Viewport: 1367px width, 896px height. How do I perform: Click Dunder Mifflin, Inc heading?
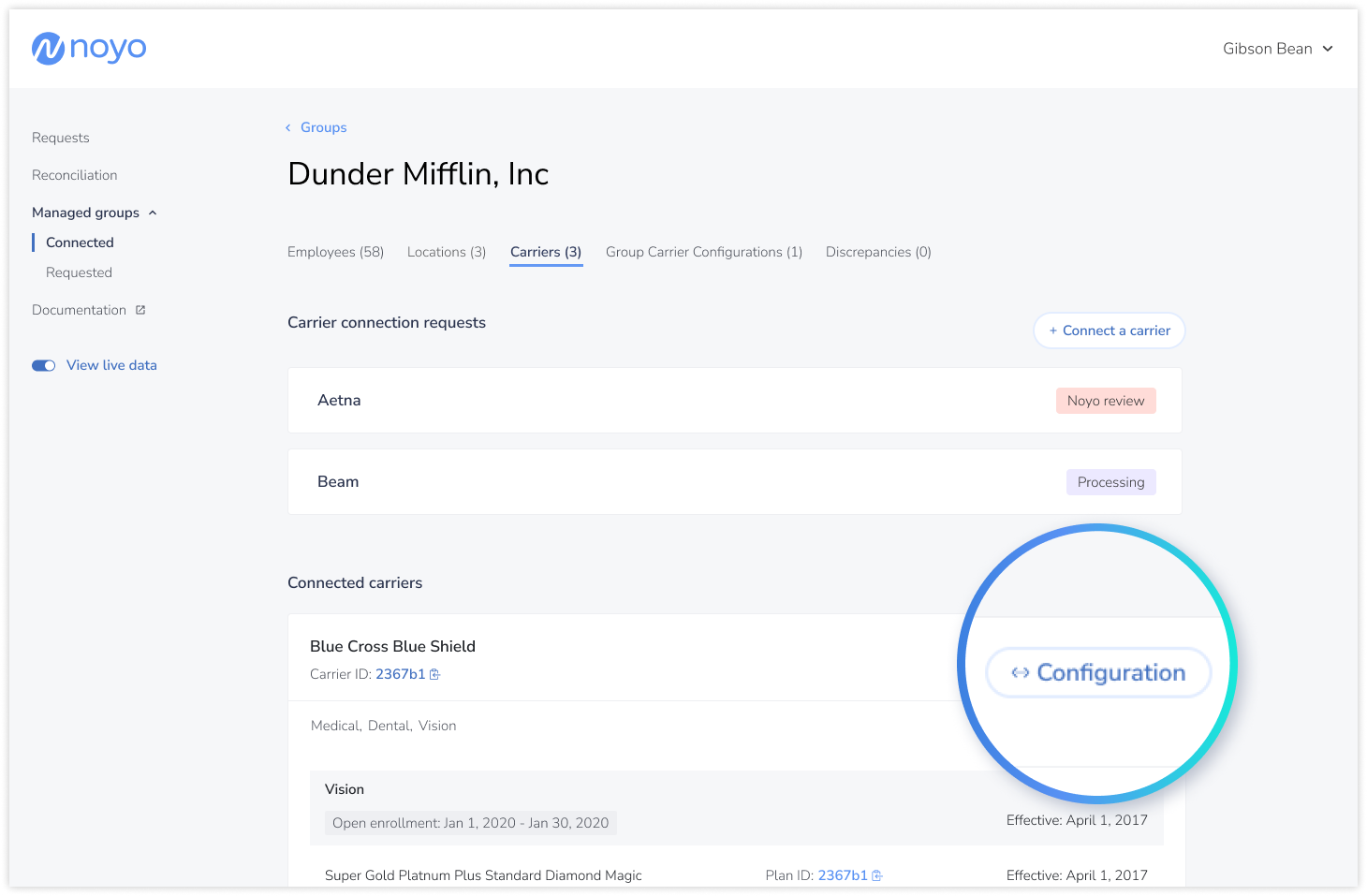tap(419, 174)
